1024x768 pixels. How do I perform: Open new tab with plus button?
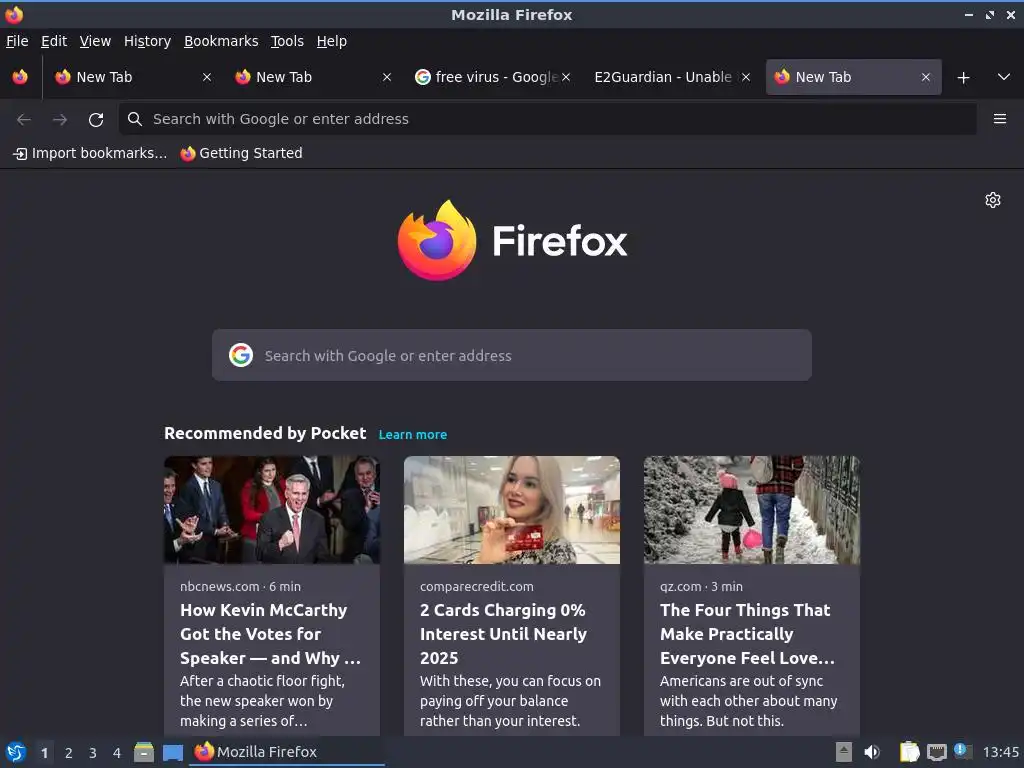pyautogui.click(x=963, y=78)
